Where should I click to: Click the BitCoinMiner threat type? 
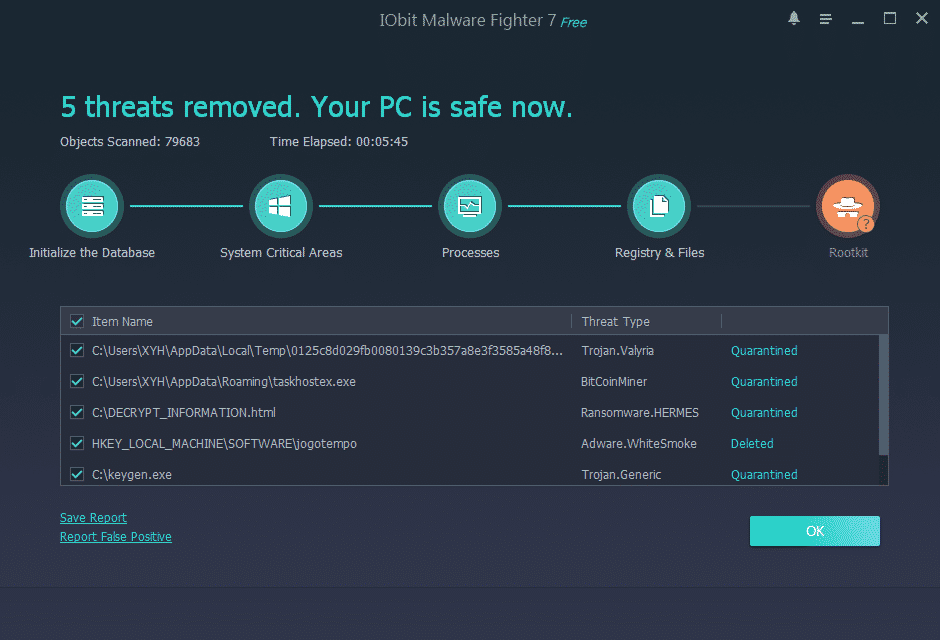[614, 382]
